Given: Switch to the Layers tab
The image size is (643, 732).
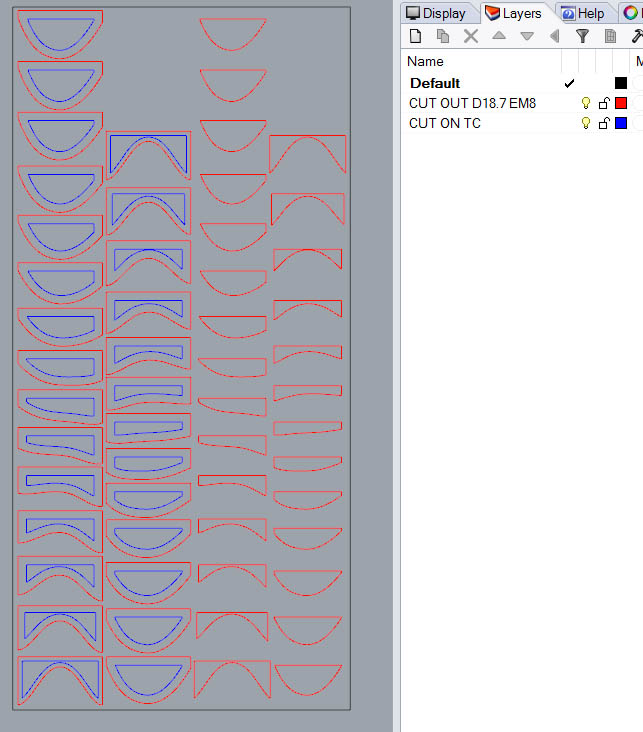Looking at the screenshot, I should point(513,13).
